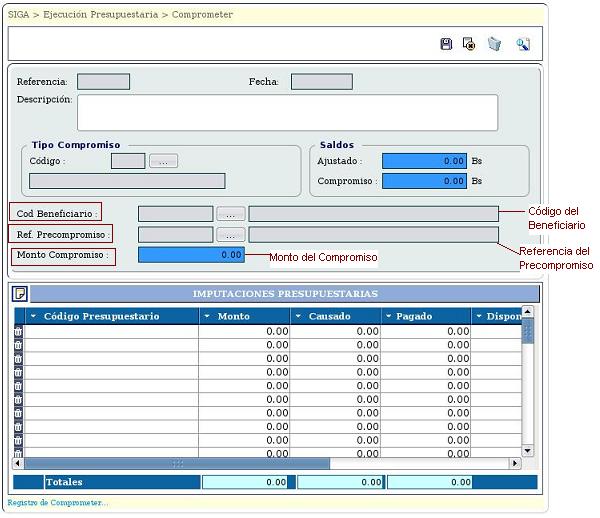Open the search magnifier icon in toolbar
Screen dimensions: 600x518
522,45
